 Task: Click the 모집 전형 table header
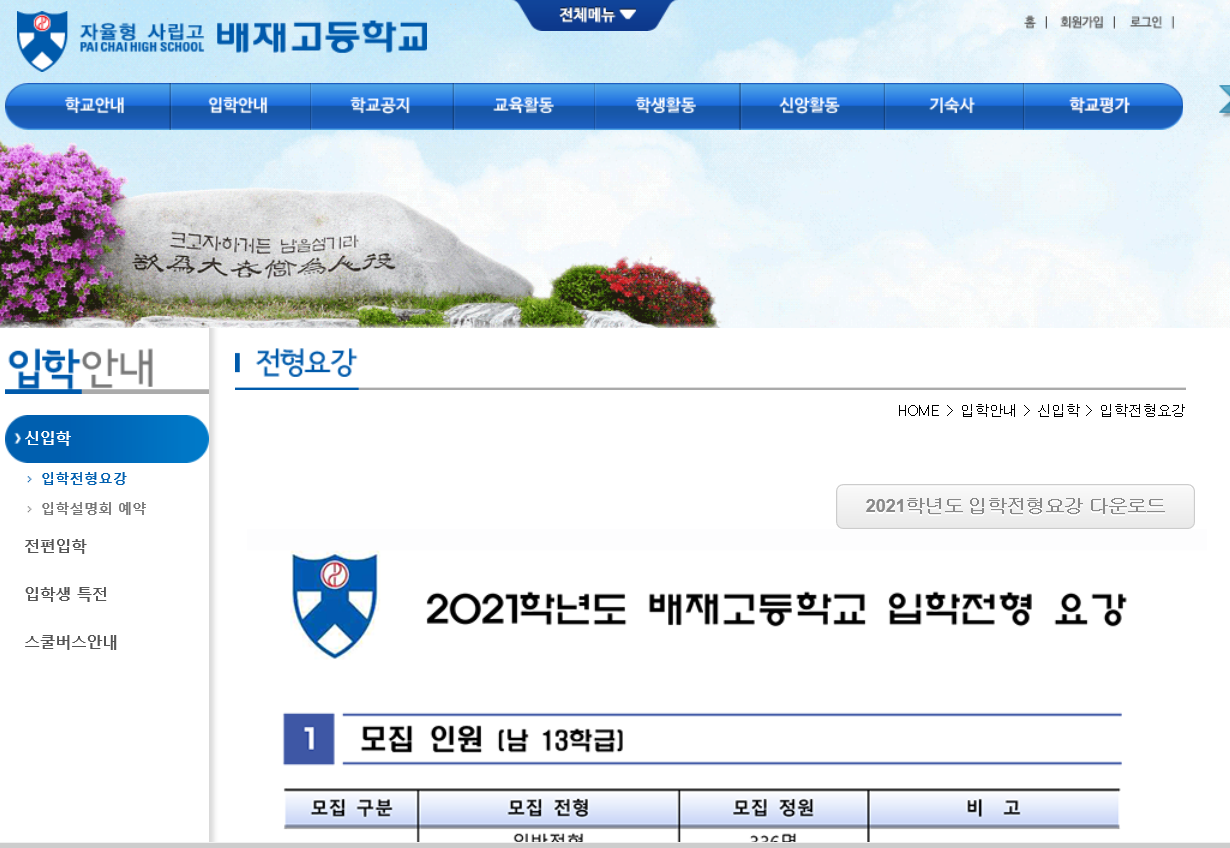click(x=549, y=808)
